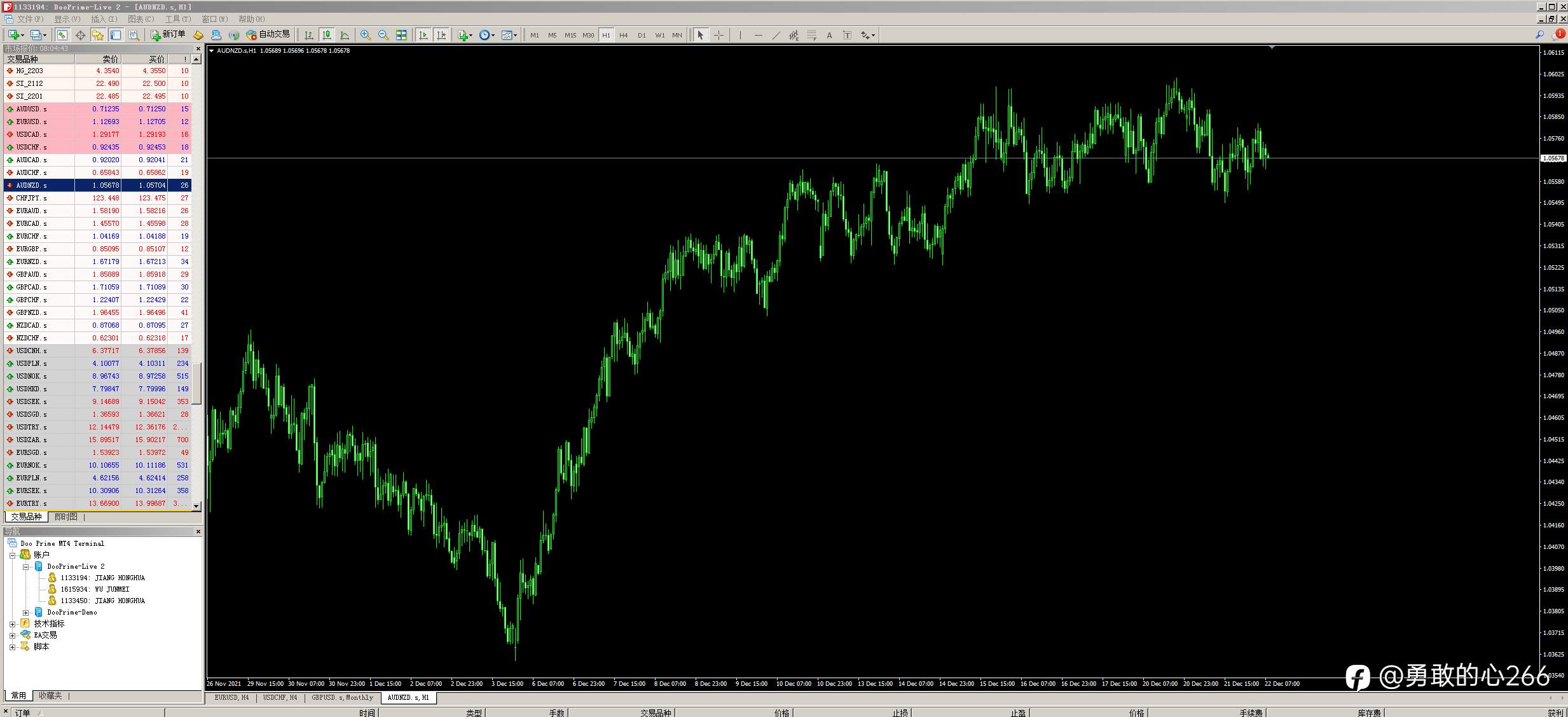
Task: Select the M30 timeframe
Action: click(x=588, y=35)
